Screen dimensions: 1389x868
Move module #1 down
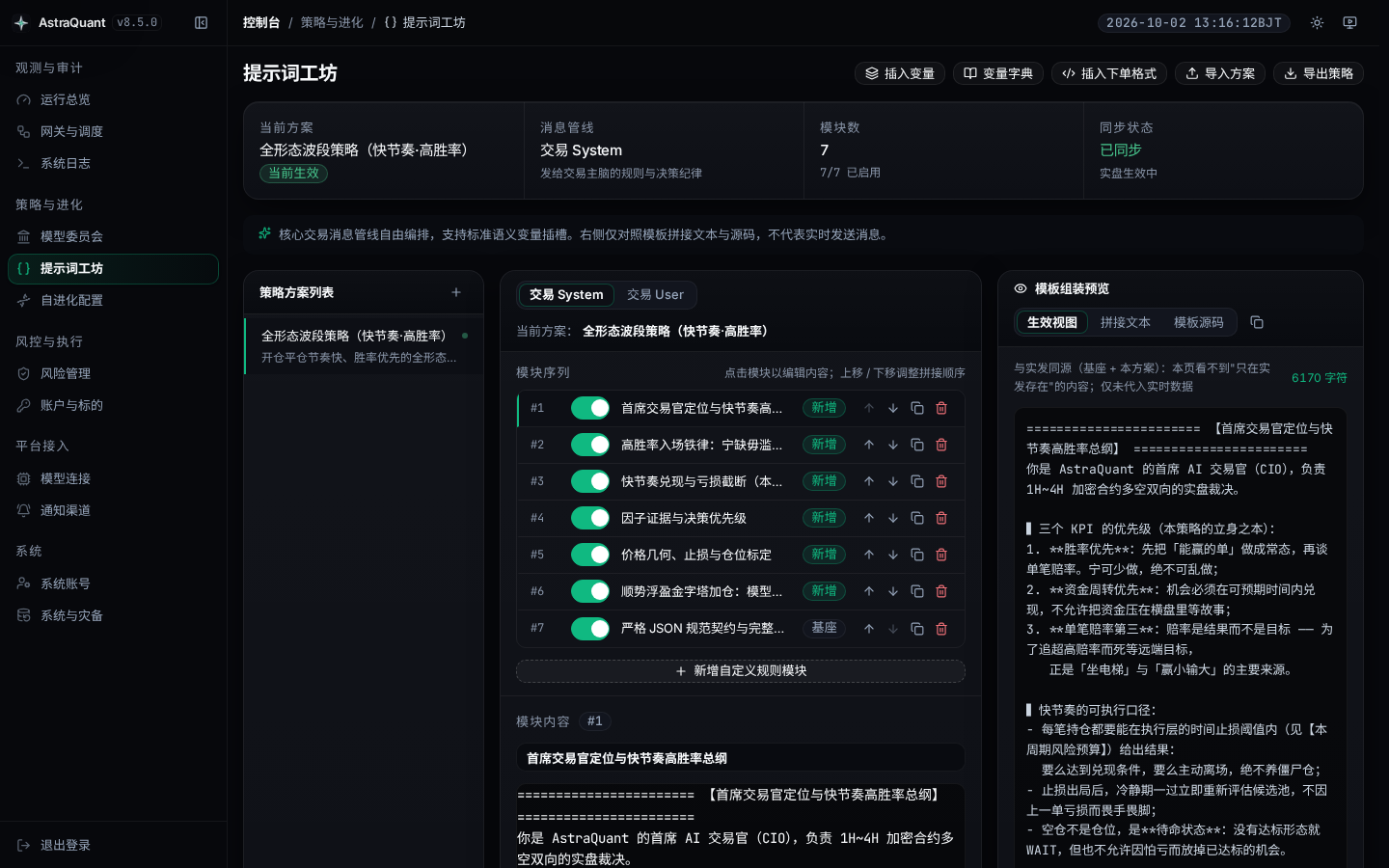[x=893, y=408]
